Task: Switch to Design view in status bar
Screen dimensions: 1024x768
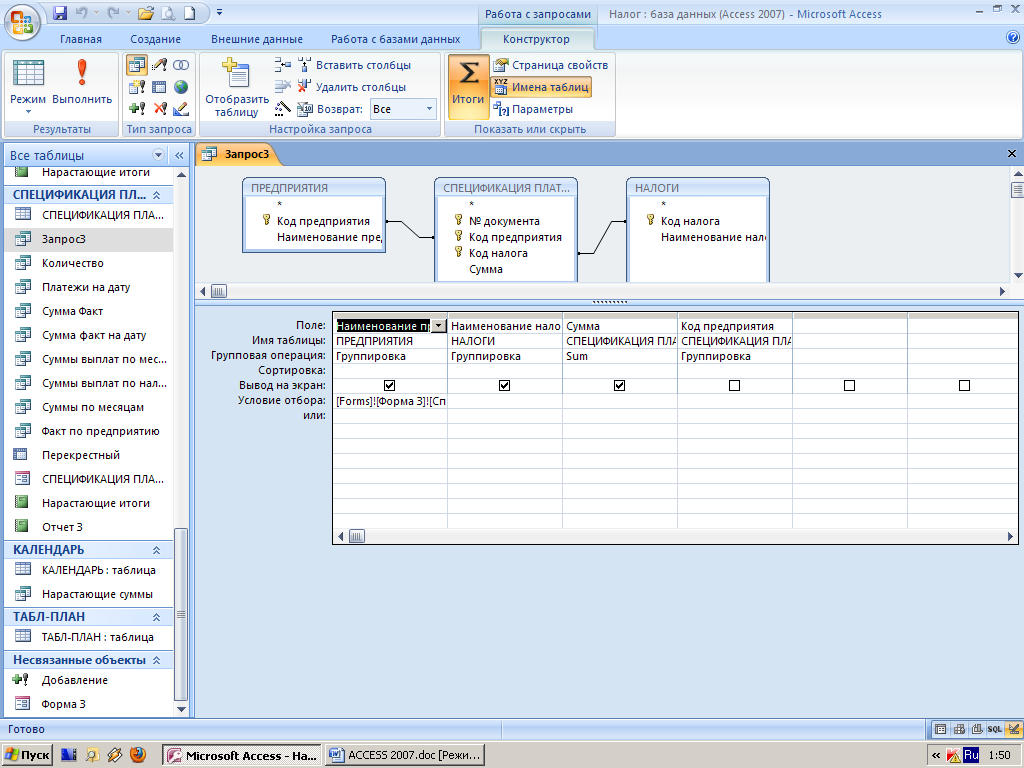Action: [x=1013, y=729]
